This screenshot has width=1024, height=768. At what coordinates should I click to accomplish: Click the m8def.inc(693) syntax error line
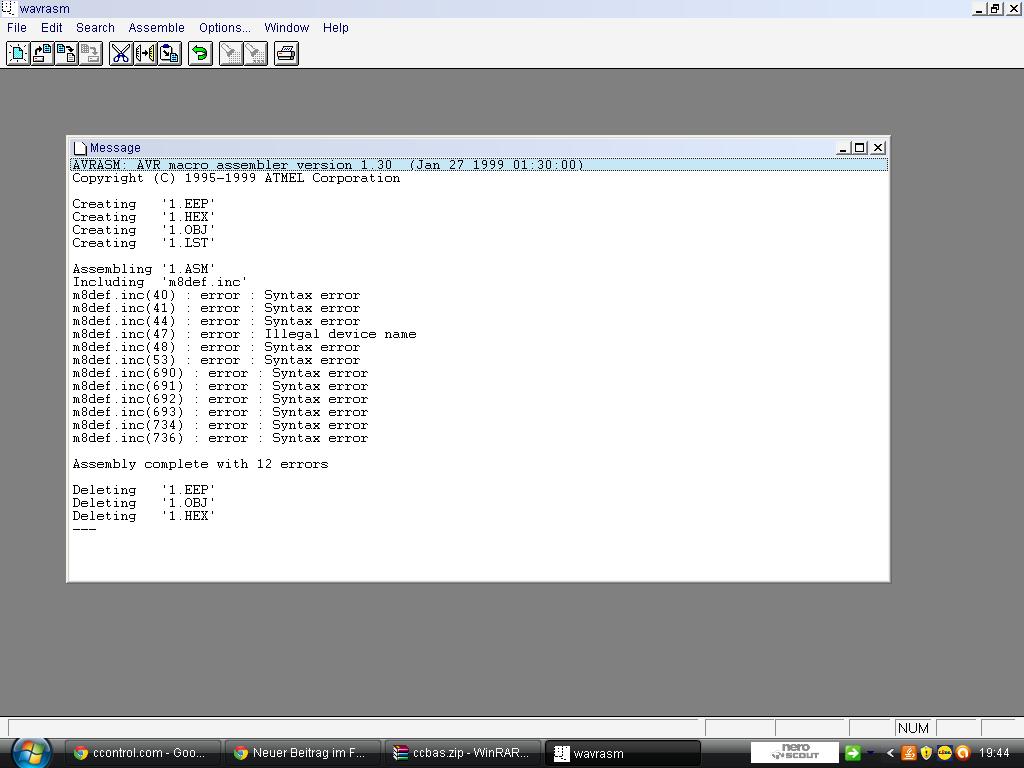tap(220, 413)
